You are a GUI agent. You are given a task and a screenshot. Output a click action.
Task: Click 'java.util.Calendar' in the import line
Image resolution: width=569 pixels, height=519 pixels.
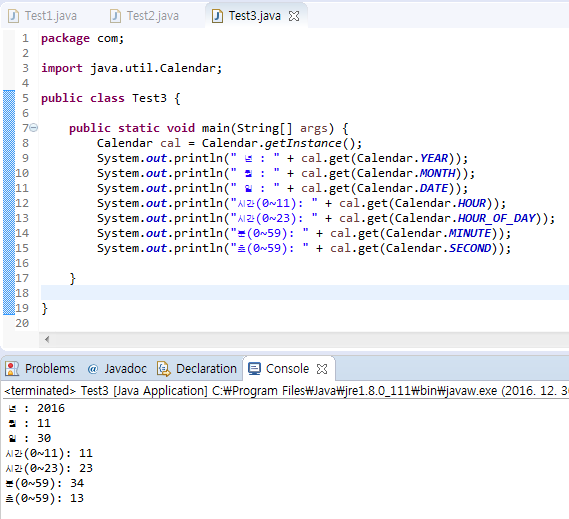click(153, 68)
